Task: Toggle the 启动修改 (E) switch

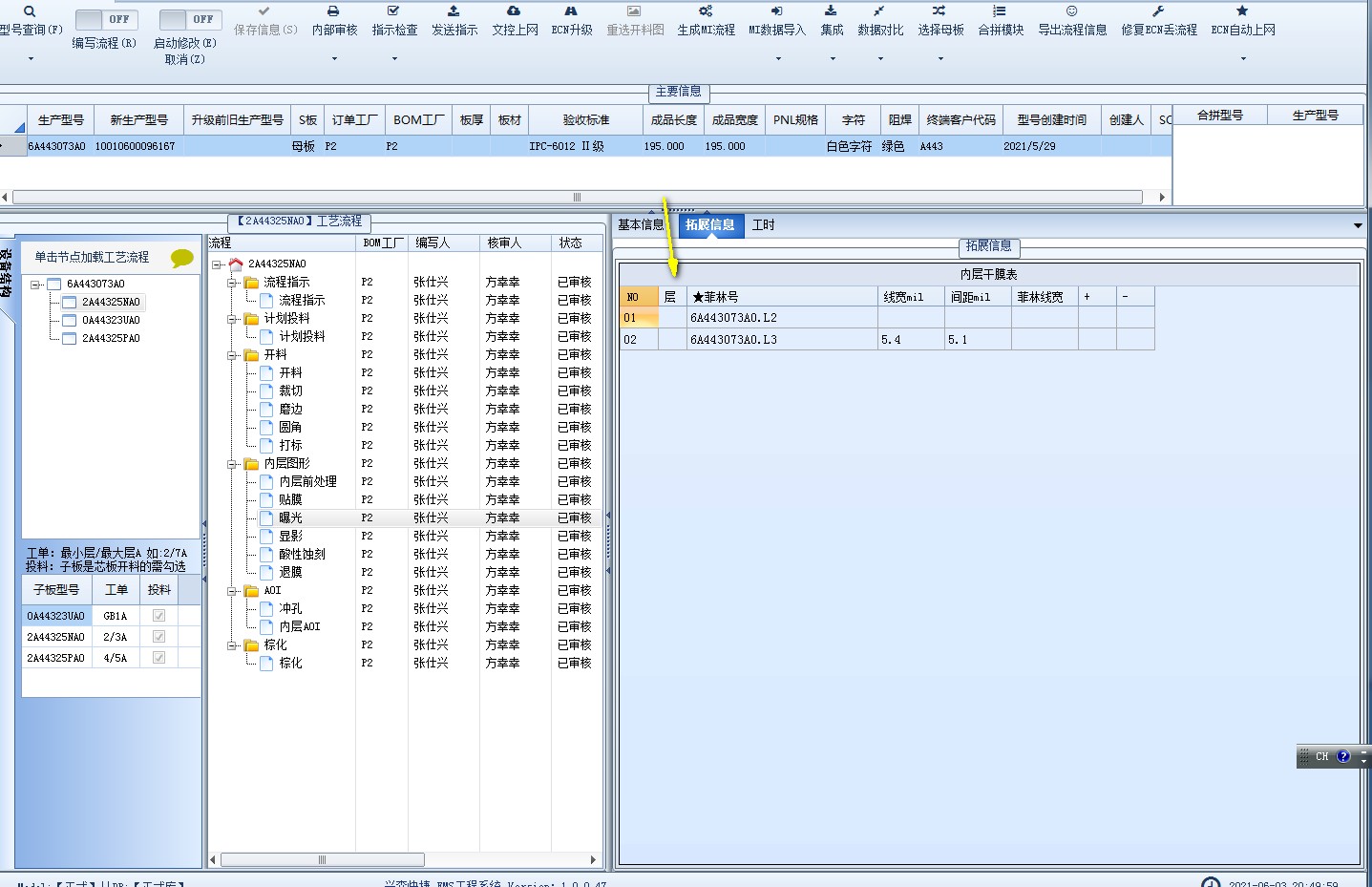Action: 190,19
